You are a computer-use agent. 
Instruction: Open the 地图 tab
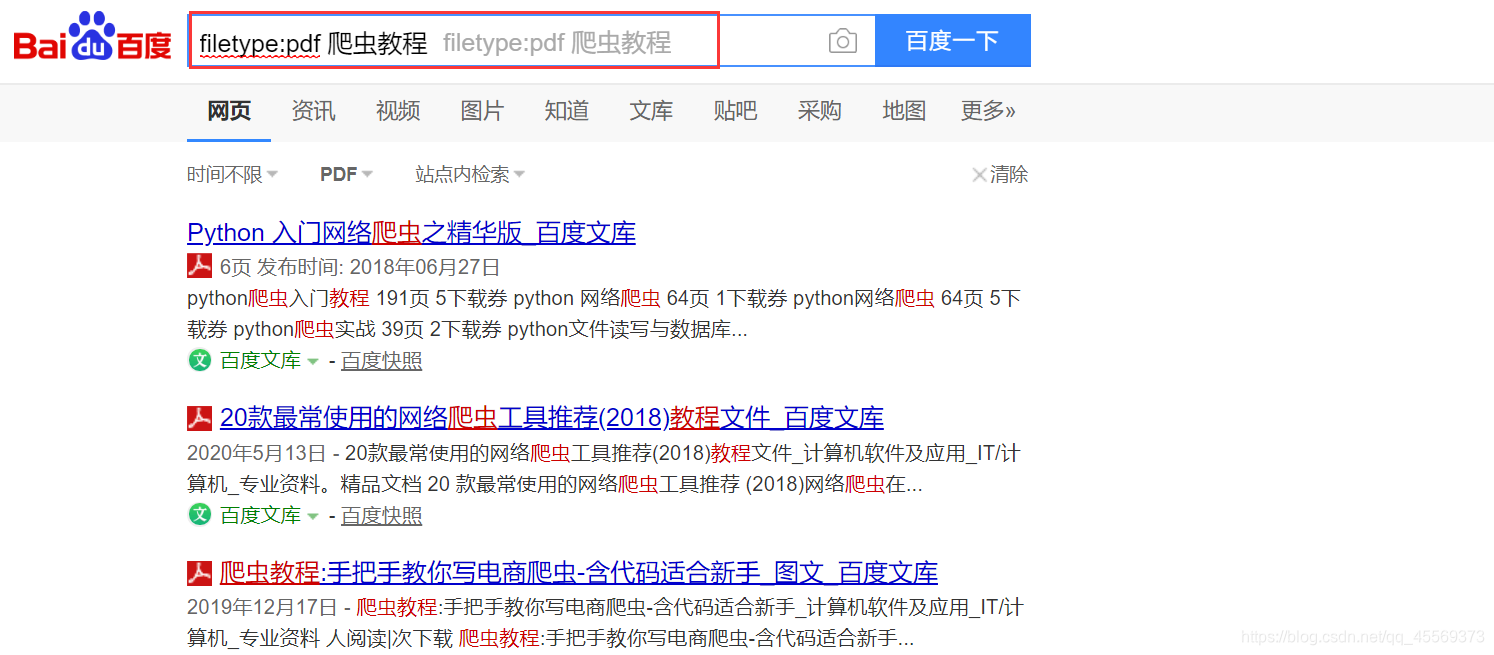point(904,111)
